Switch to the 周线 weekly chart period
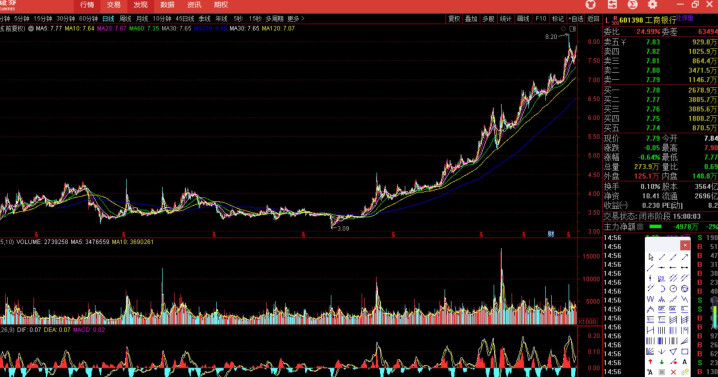This screenshot has height=377, width=718. [125, 19]
